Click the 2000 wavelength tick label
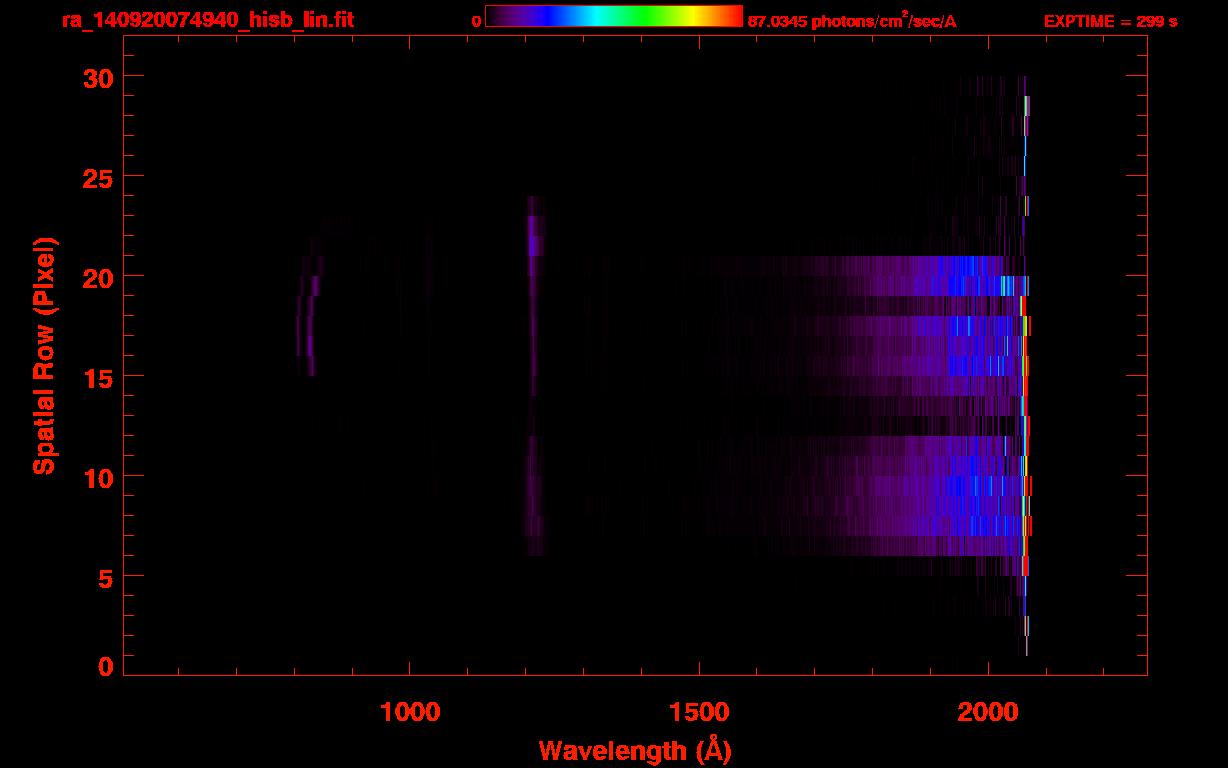1228x768 pixels. pyautogui.click(x=988, y=713)
